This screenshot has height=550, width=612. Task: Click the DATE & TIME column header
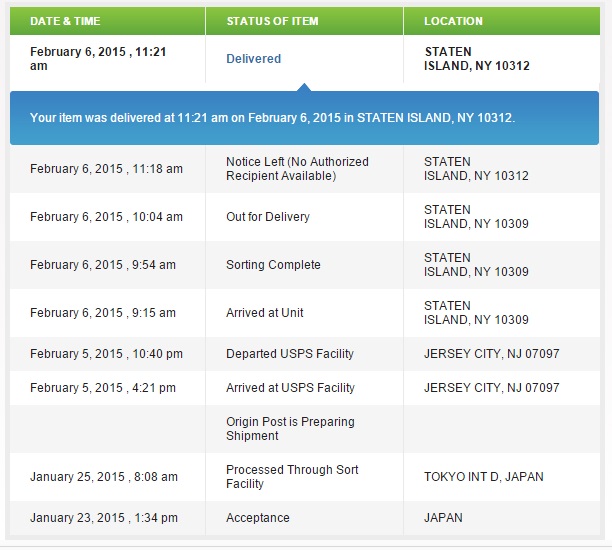(x=65, y=21)
